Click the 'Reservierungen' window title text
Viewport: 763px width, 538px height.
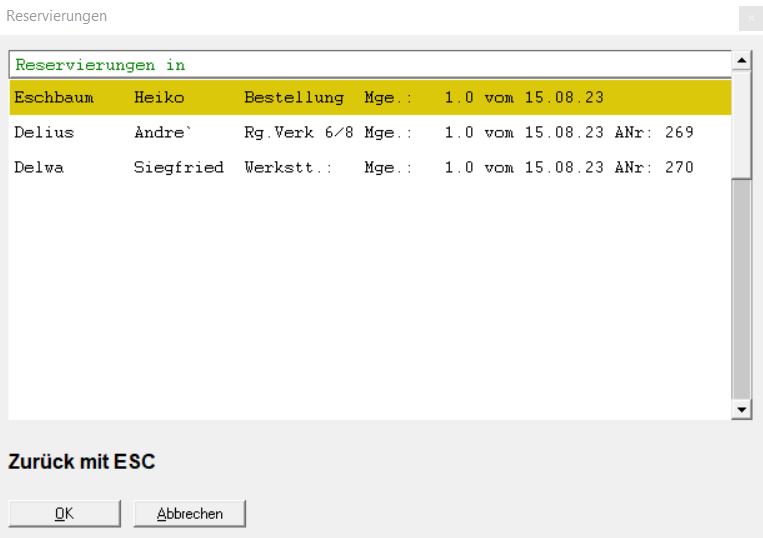tap(57, 16)
